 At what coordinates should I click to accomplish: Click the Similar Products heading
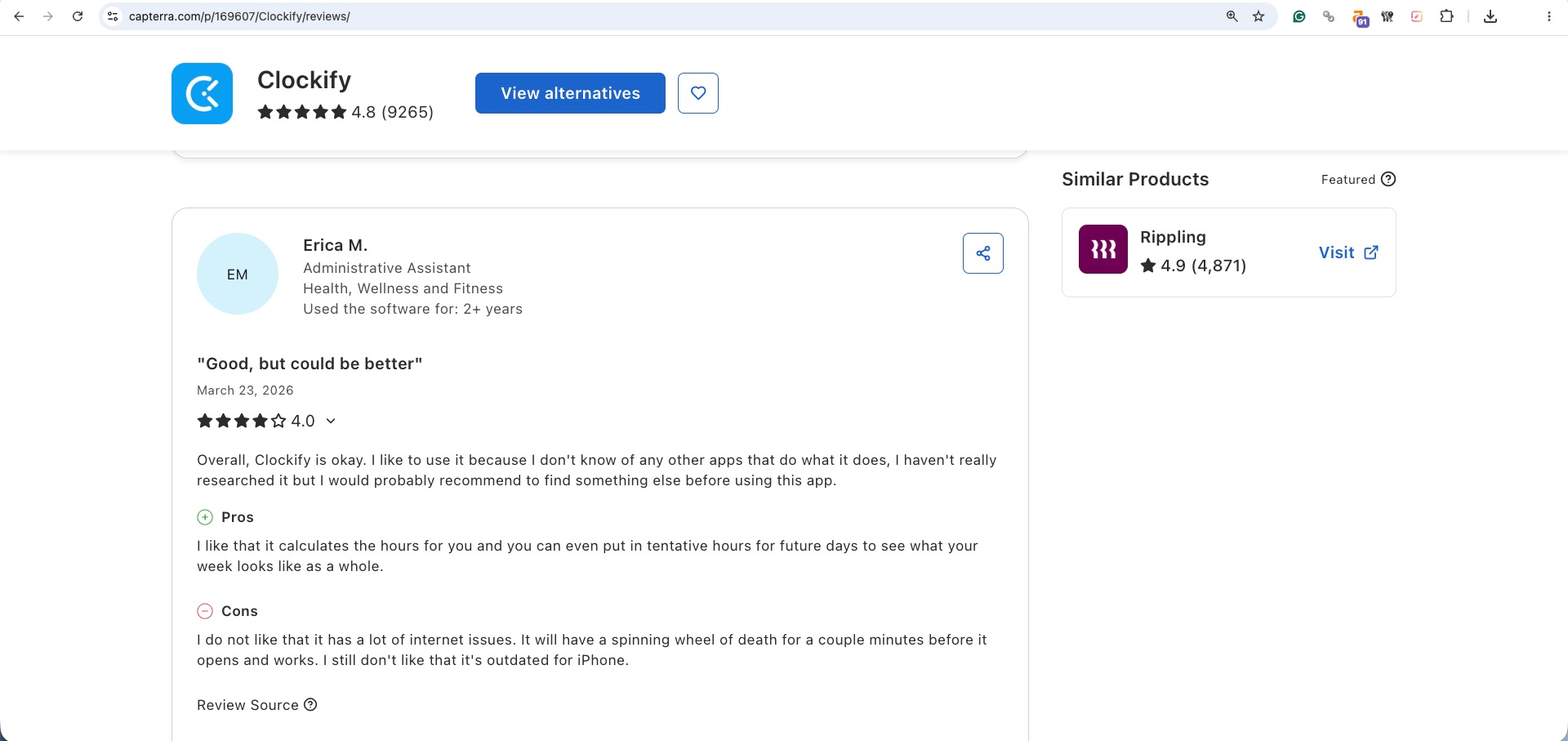1135,179
